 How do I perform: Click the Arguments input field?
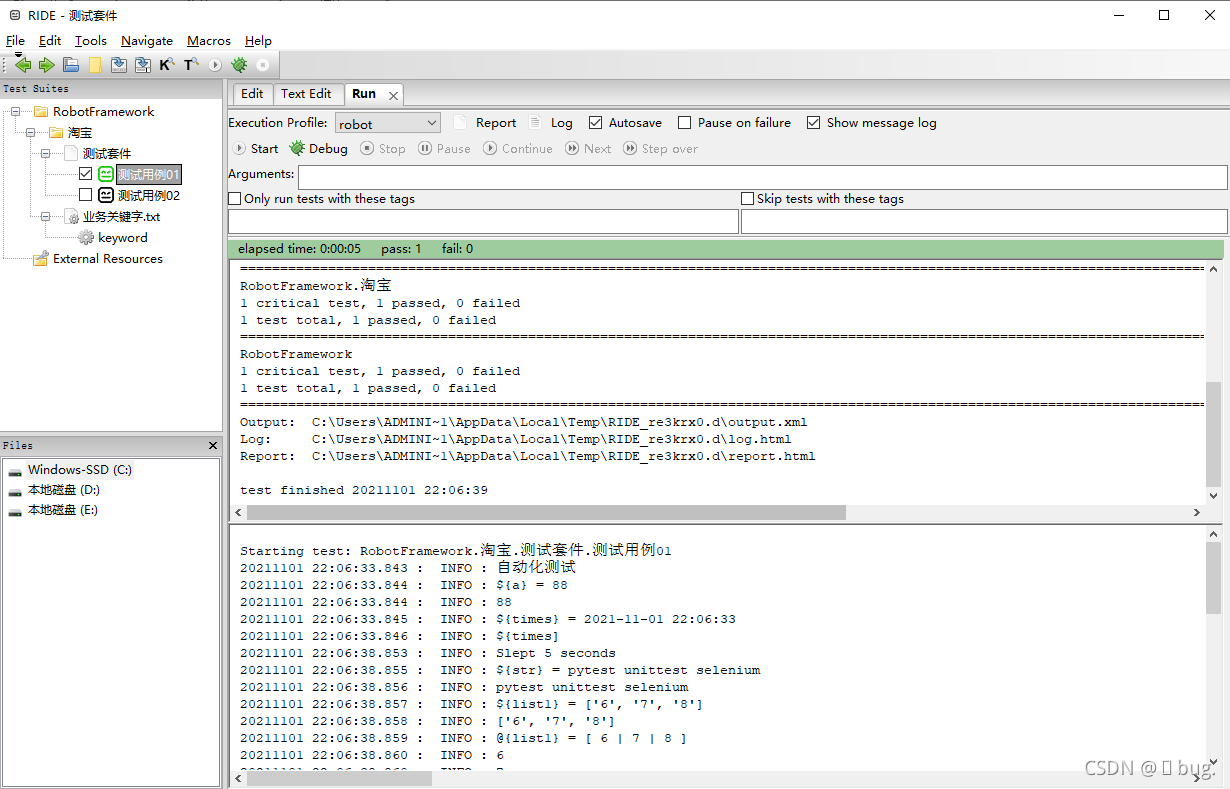762,177
